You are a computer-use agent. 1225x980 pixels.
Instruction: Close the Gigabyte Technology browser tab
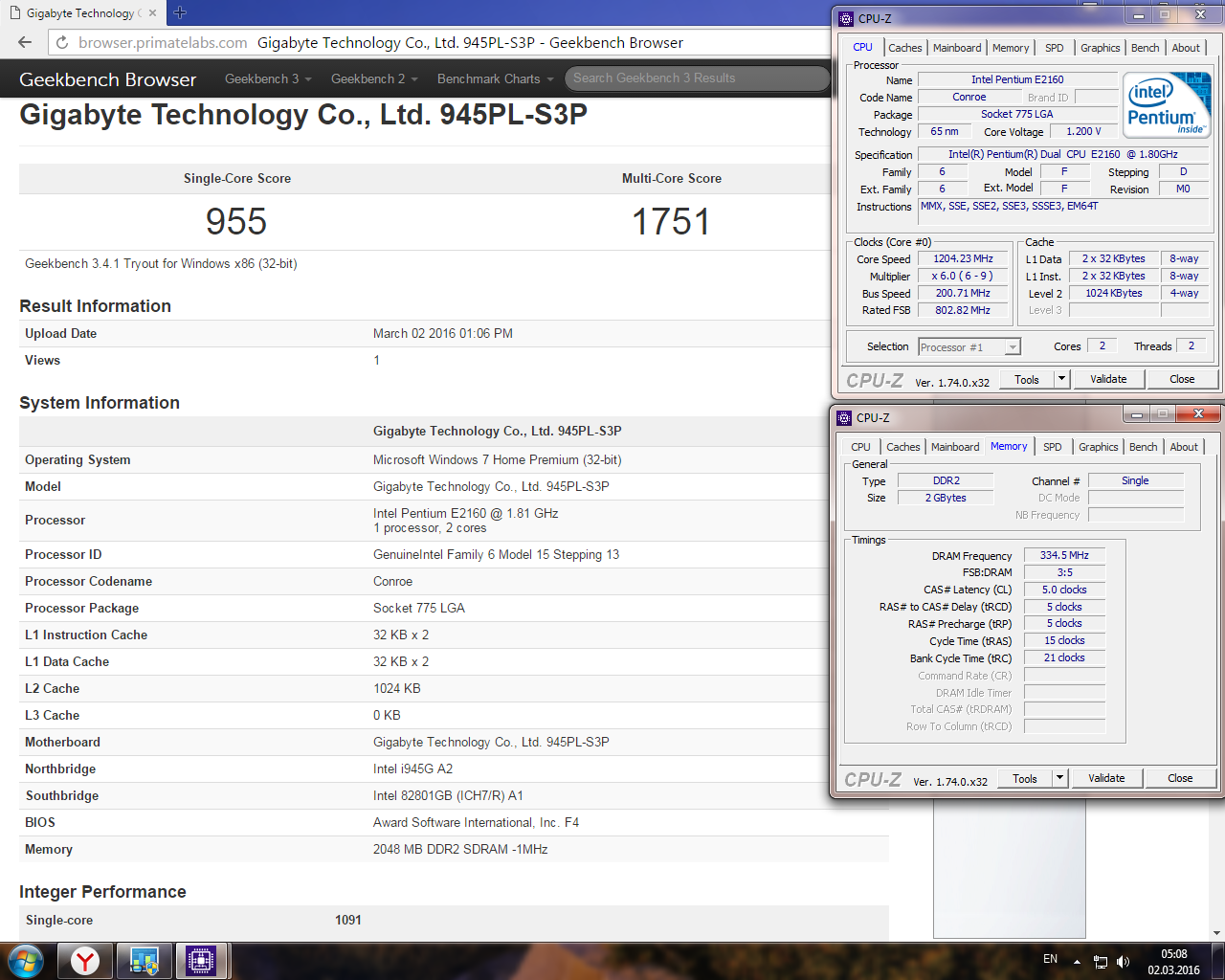(152, 13)
